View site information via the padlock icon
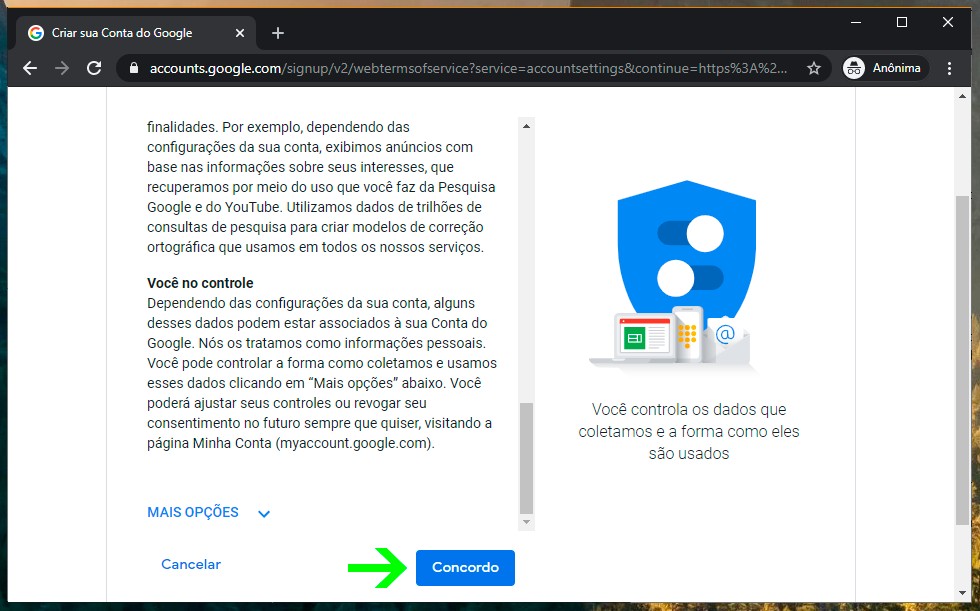Viewport: 980px width, 611px height. tap(133, 69)
